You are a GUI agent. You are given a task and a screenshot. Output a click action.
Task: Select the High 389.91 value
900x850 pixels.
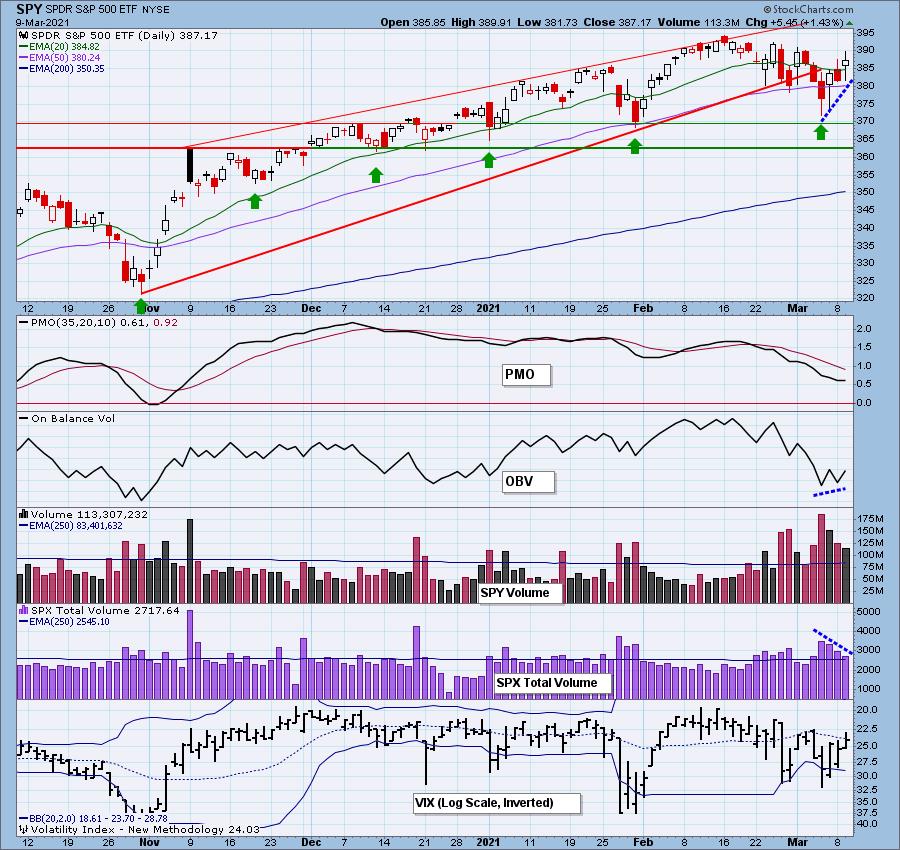(x=480, y=22)
